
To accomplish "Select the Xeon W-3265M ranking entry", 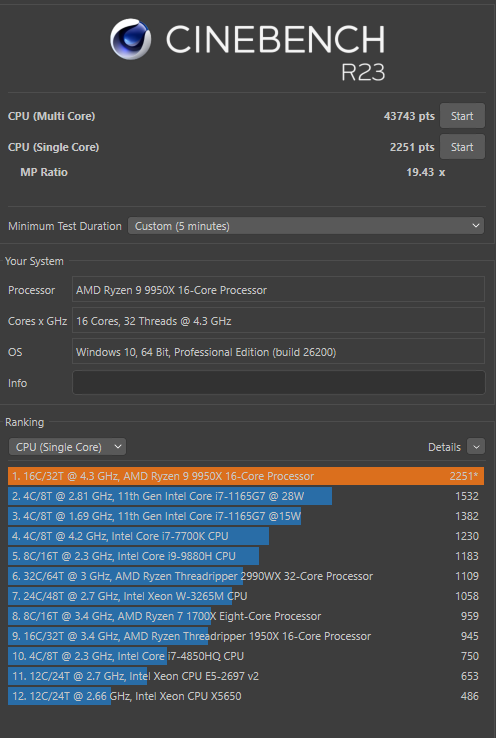I will (246, 596).
